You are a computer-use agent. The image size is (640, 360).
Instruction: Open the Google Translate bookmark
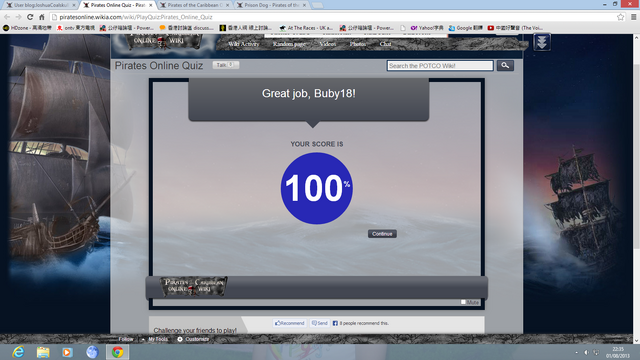(x=465, y=28)
